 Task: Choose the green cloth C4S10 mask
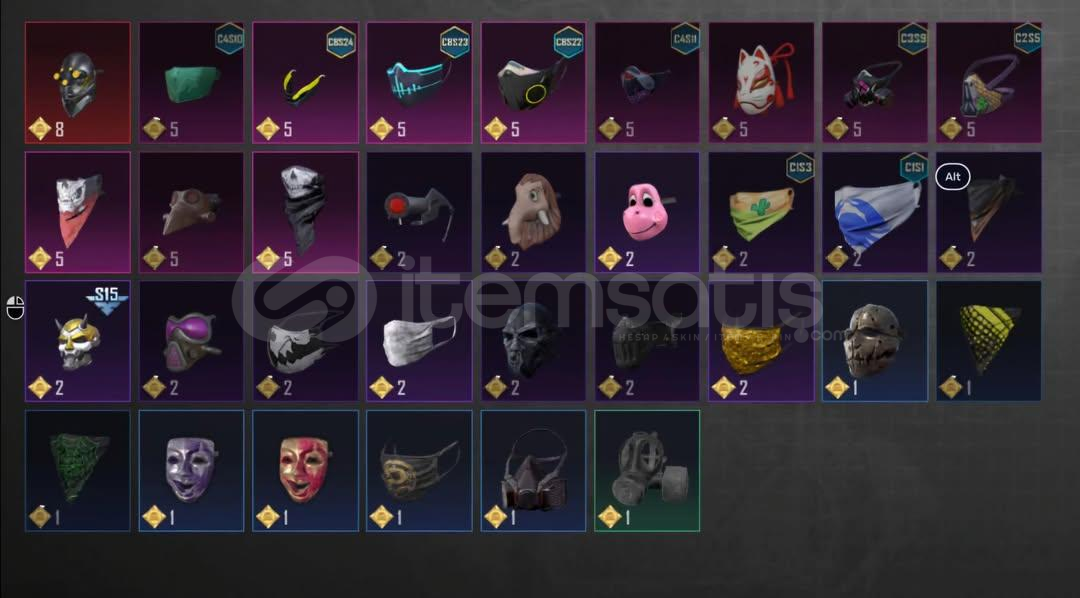pyautogui.click(x=191, y=83)
